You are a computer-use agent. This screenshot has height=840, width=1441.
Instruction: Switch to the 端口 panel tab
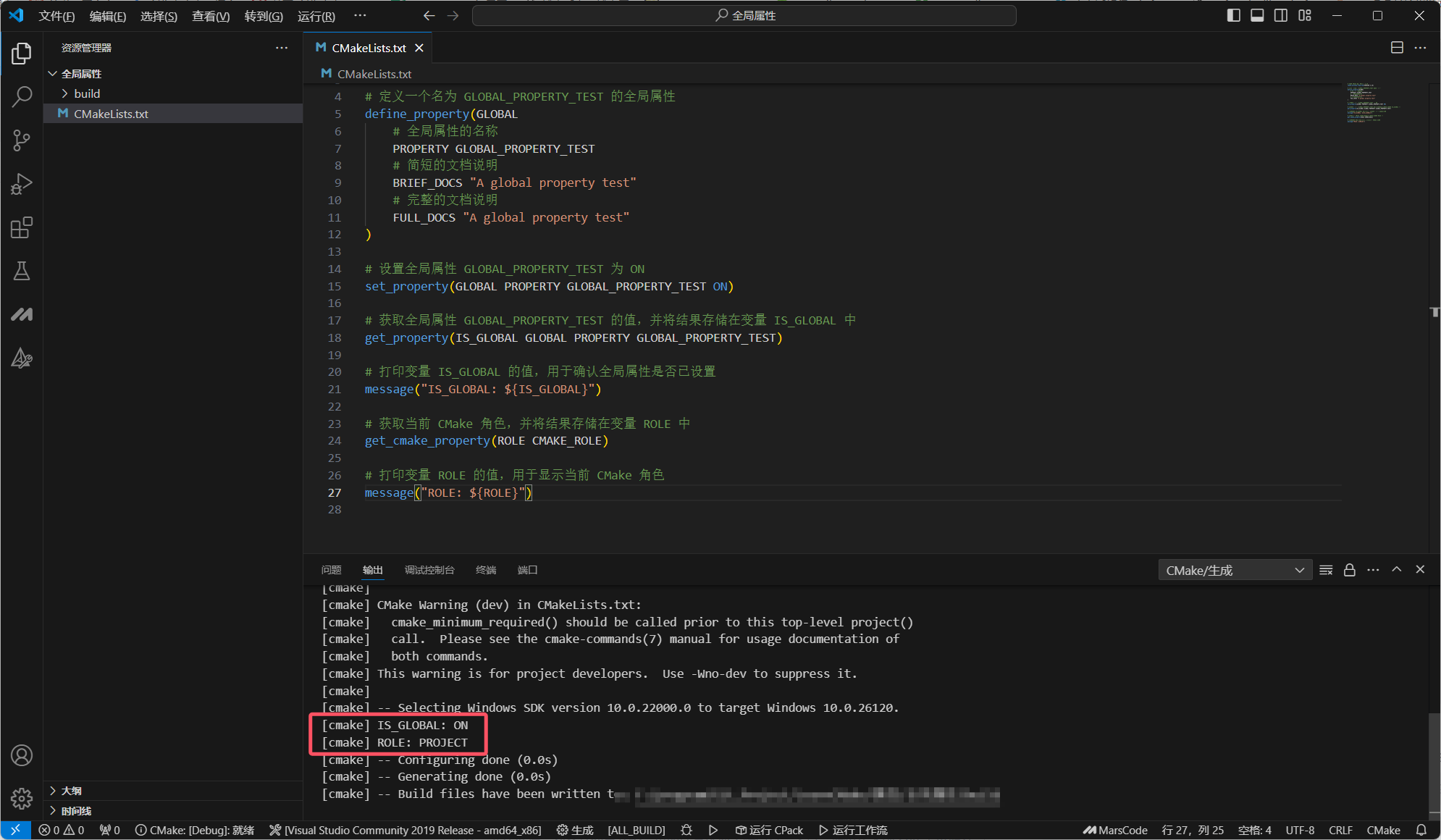(527, 570)
